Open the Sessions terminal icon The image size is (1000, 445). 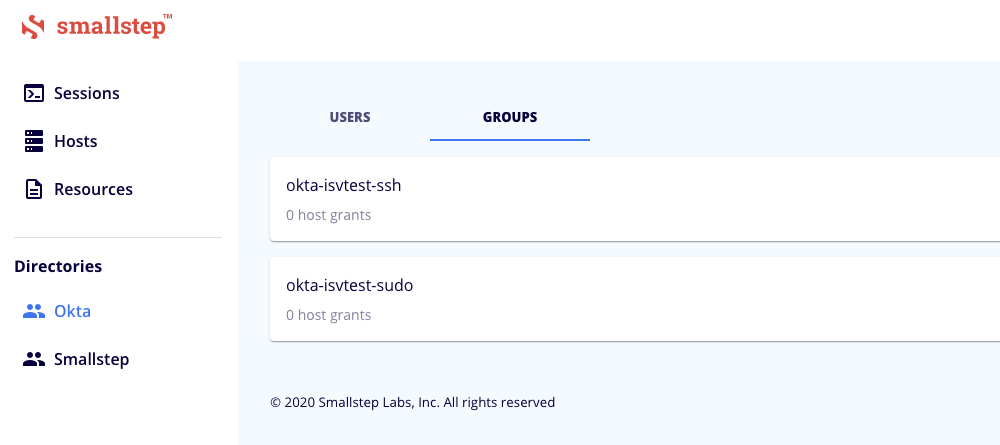tap(34, 93)
